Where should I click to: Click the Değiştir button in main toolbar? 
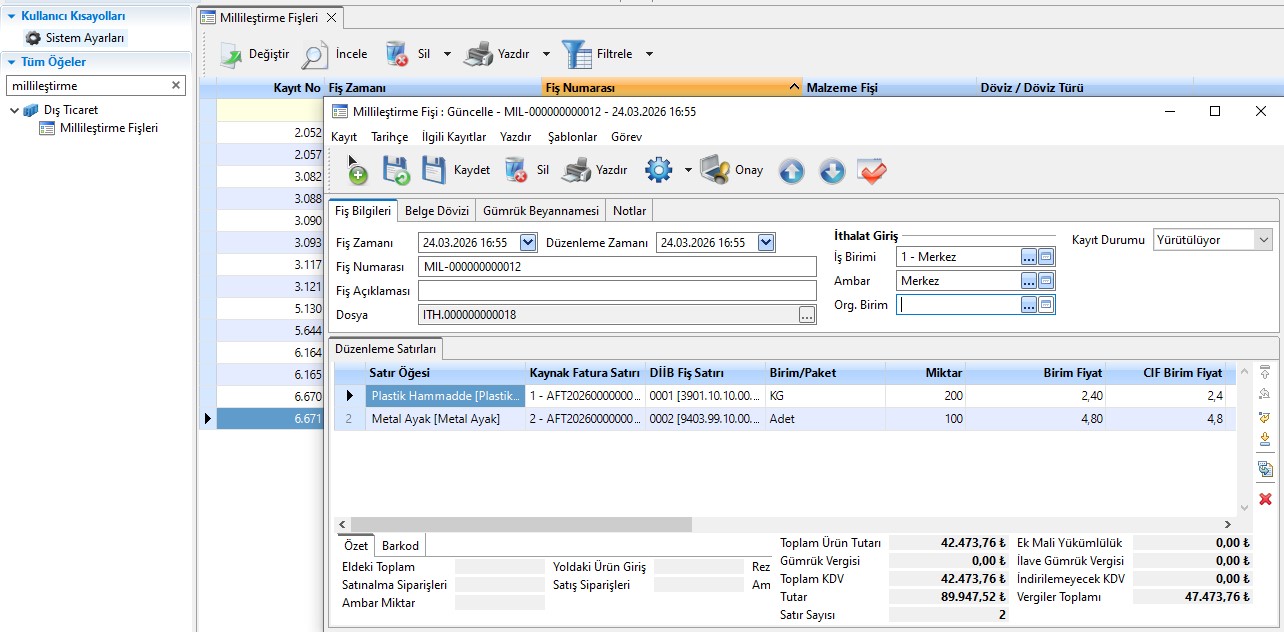pyautogui.click(x=255, y=54)
